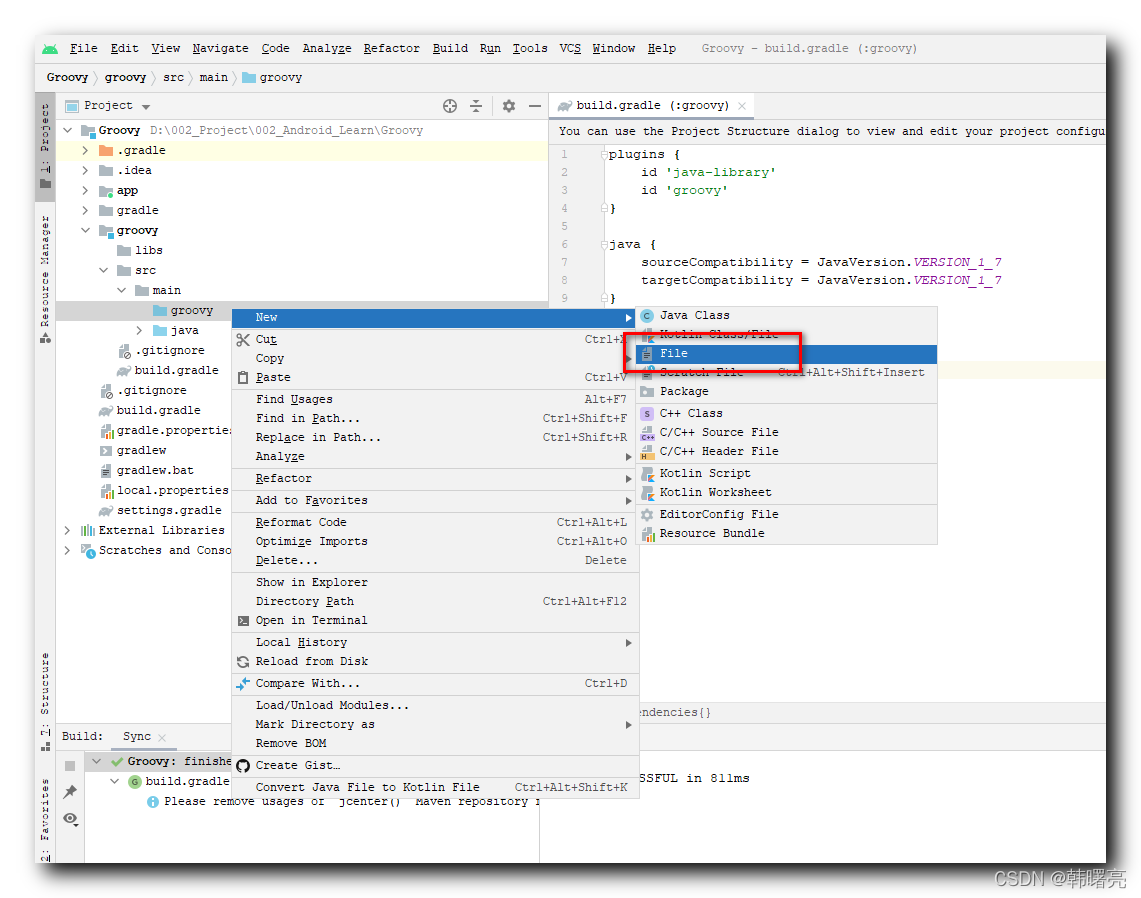Click the Kotlin Worksheet icon

click(647, 493)
